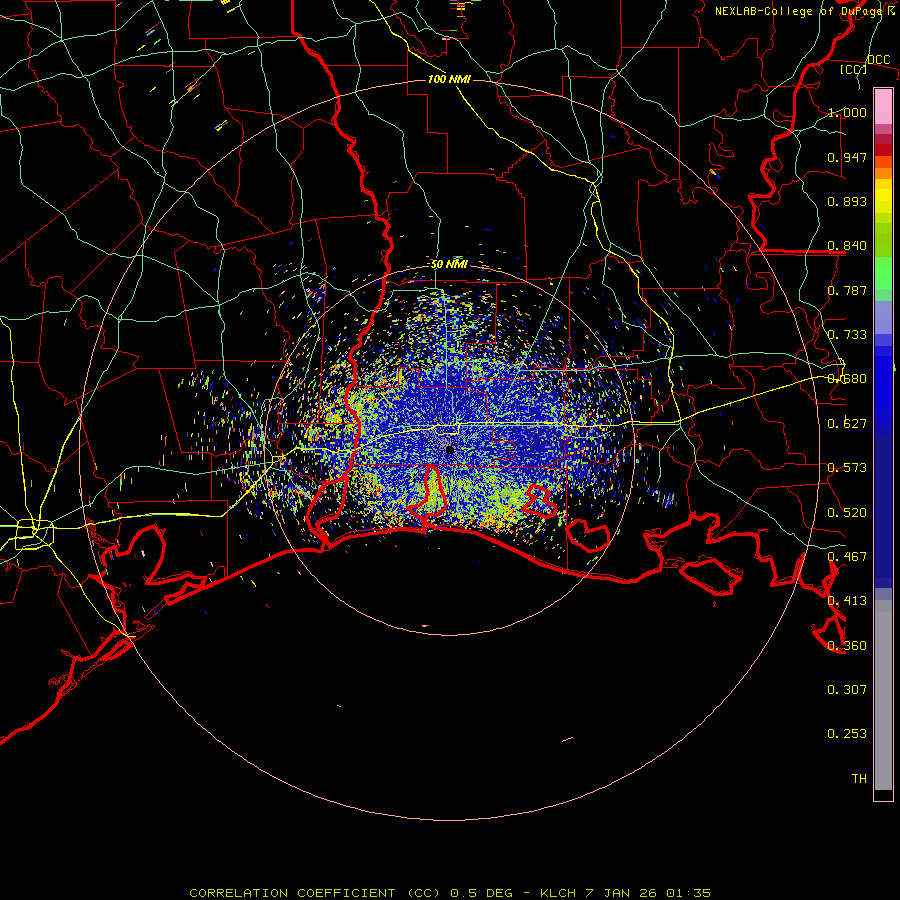Image resolution: width=900 pixels, height=900 pixels.
Task: Click the 0.947 scale value
Action: 847,157
